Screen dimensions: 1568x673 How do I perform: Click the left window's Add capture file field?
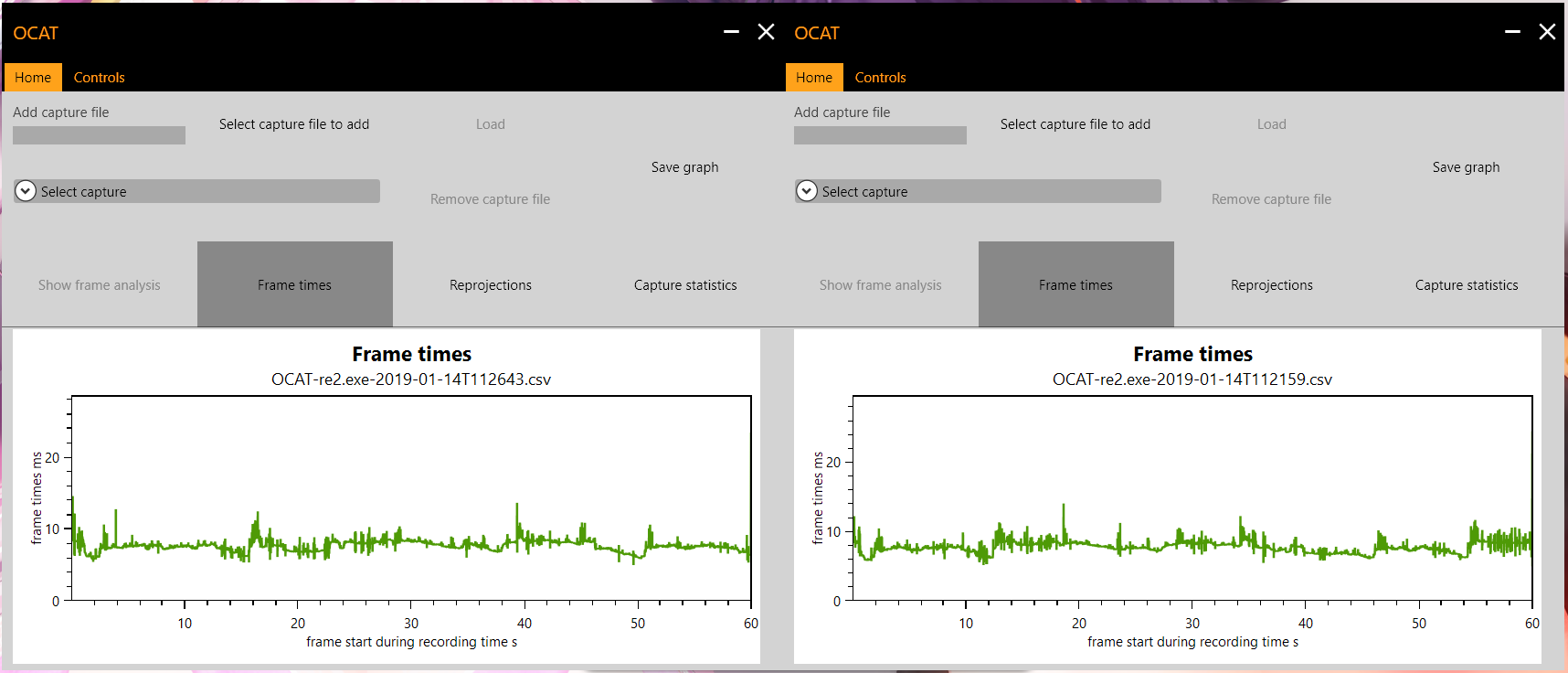point(99,135)
